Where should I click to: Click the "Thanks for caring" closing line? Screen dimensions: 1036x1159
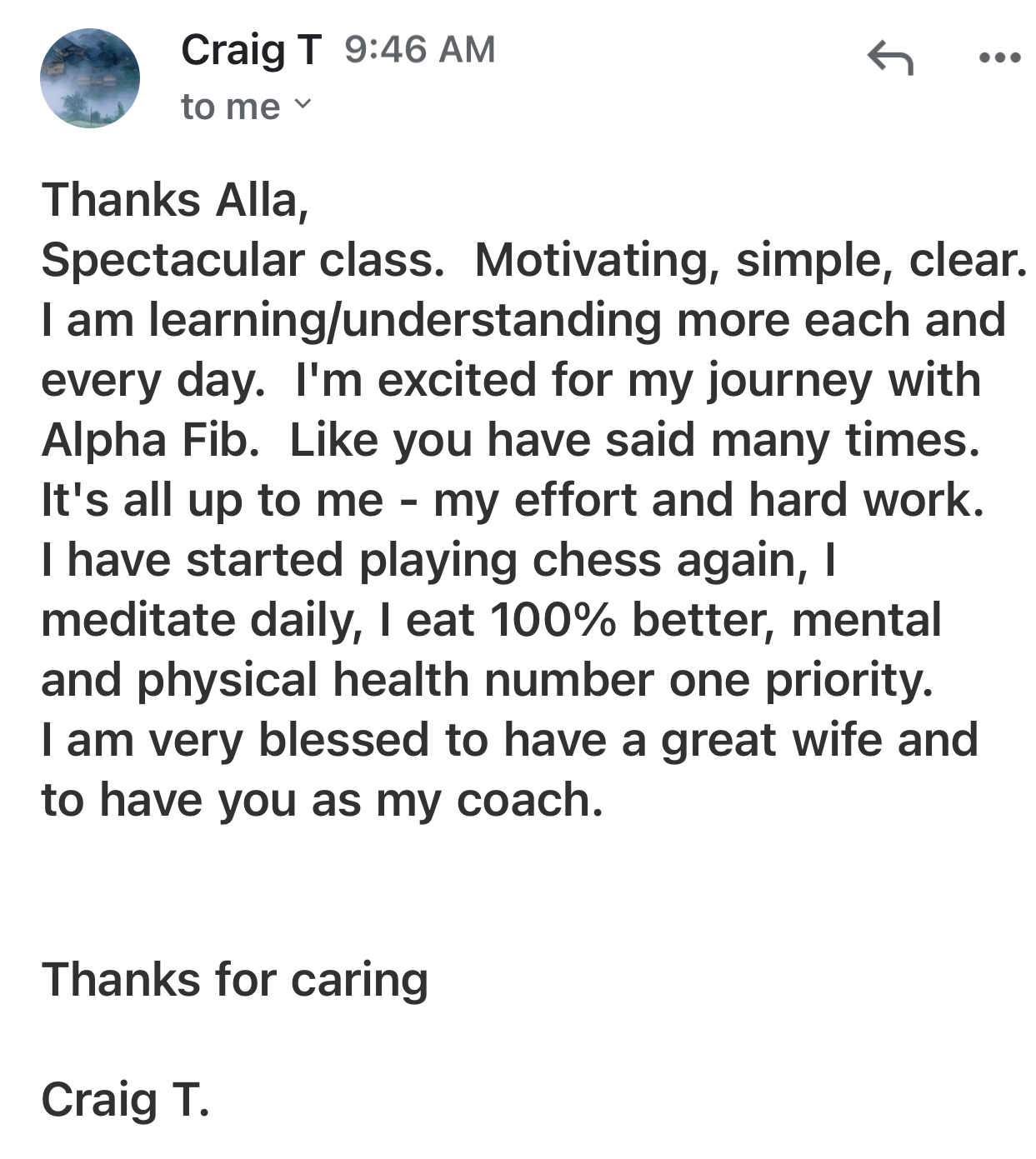(x=235, y=978)
